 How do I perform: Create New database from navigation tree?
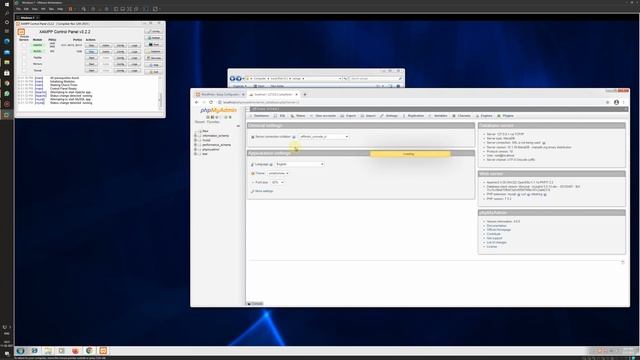click(x=205, y=131)
